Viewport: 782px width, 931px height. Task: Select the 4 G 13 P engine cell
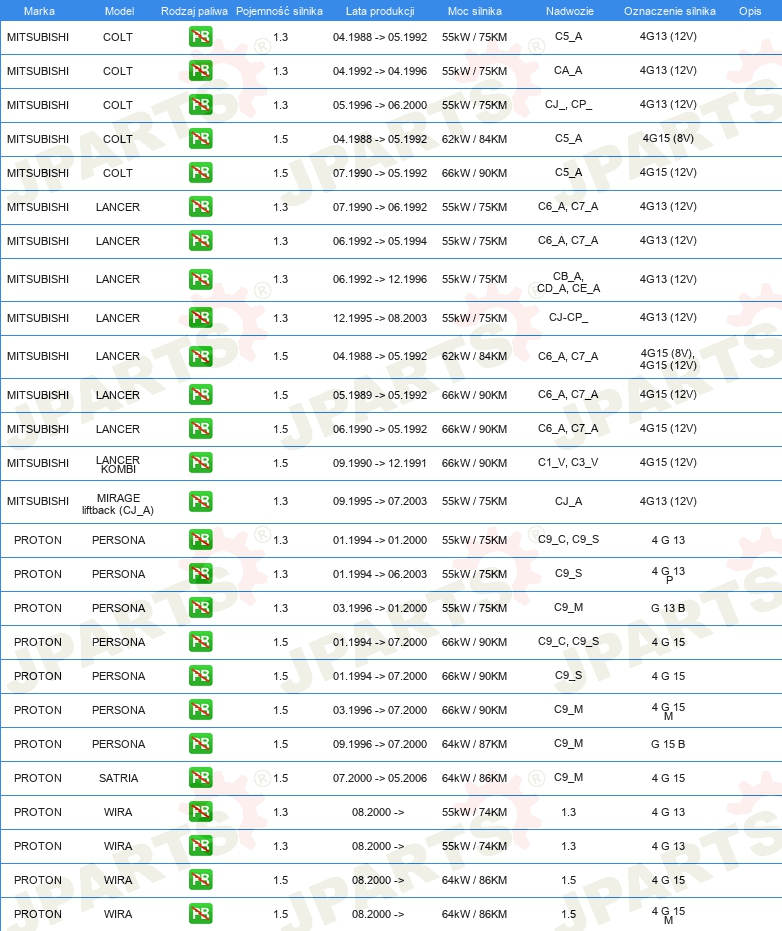click(x=668, y=575)
